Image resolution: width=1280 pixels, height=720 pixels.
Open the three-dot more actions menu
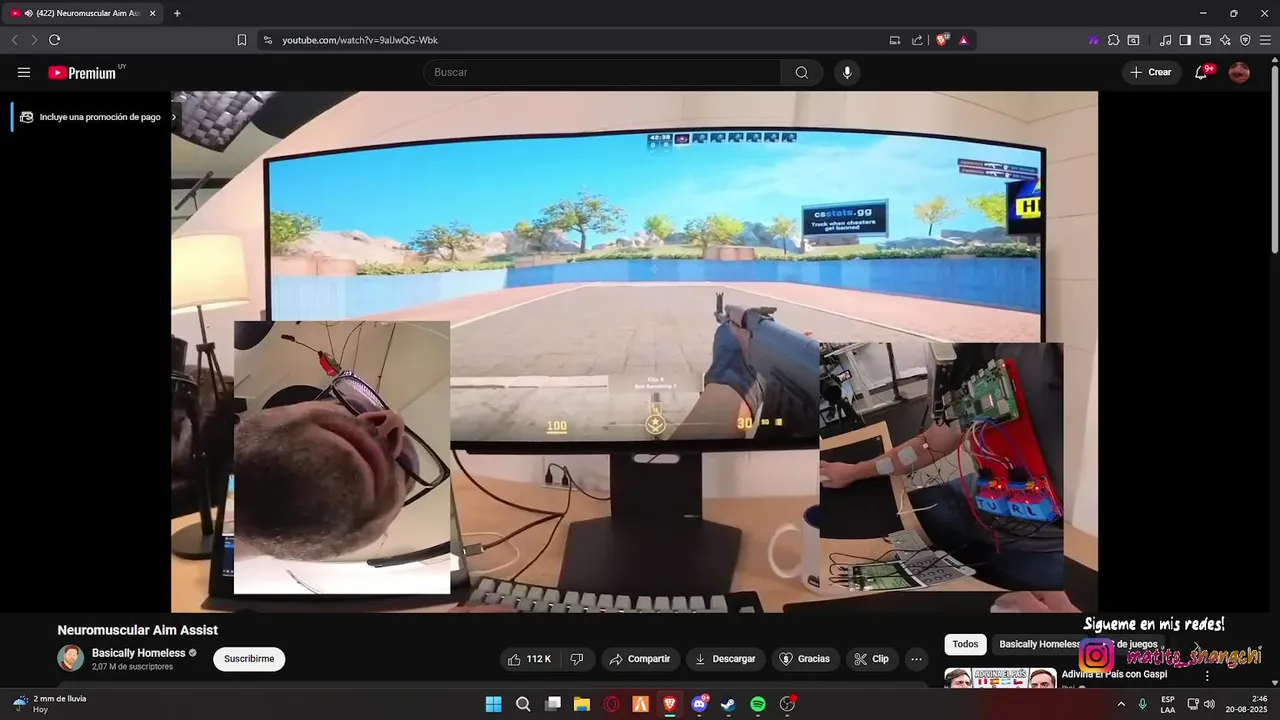click(x=916, y=659)
